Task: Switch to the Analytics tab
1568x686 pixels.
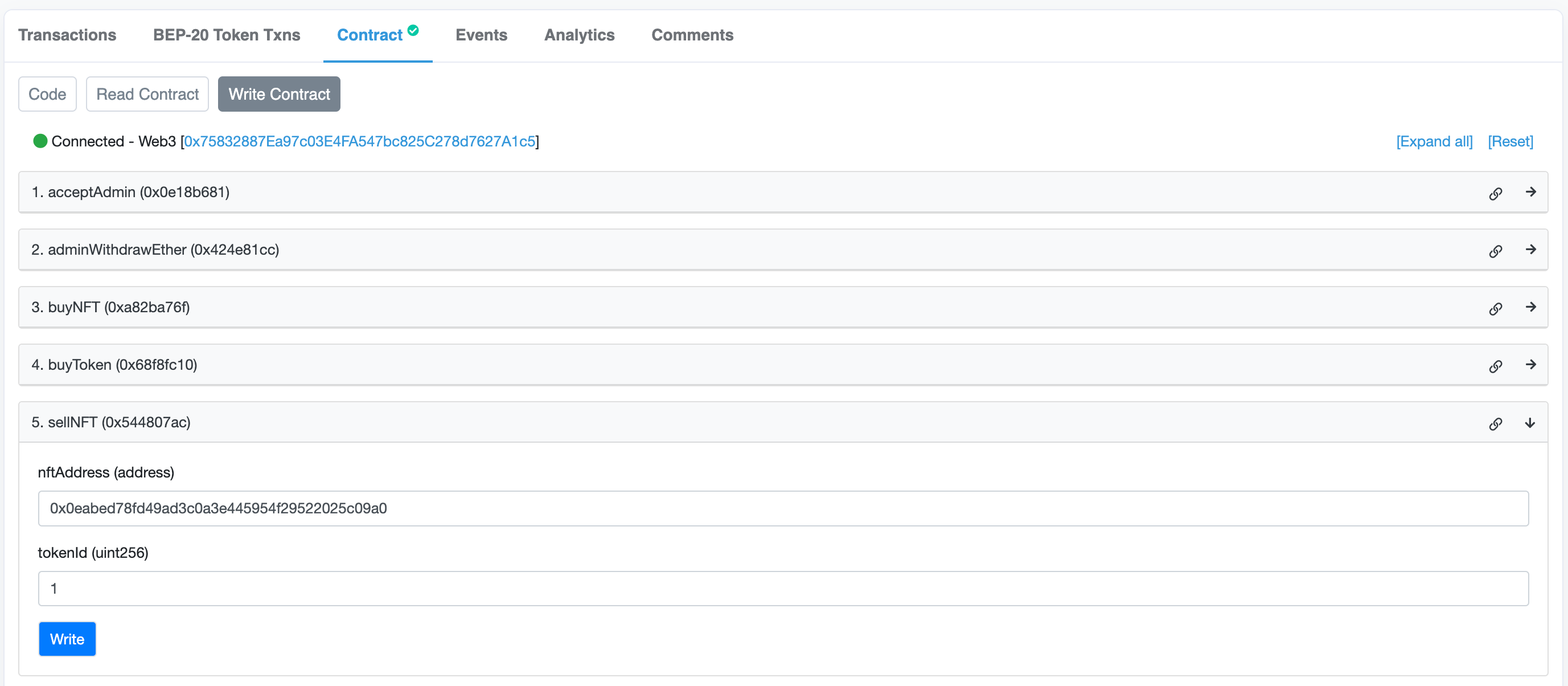Action: pyautogui.click(x=579, y=35)
